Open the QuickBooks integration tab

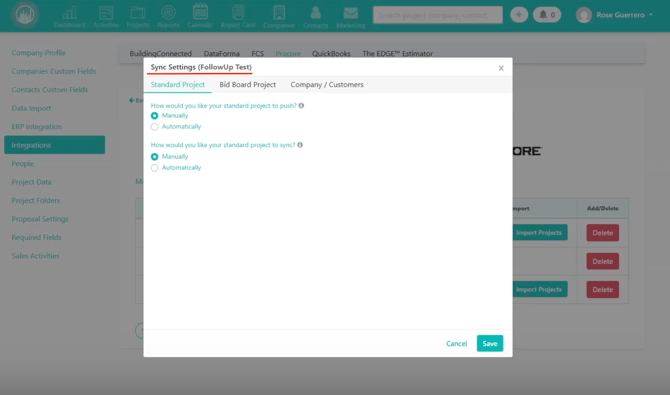pyautogui.click(x=331, y=53)
